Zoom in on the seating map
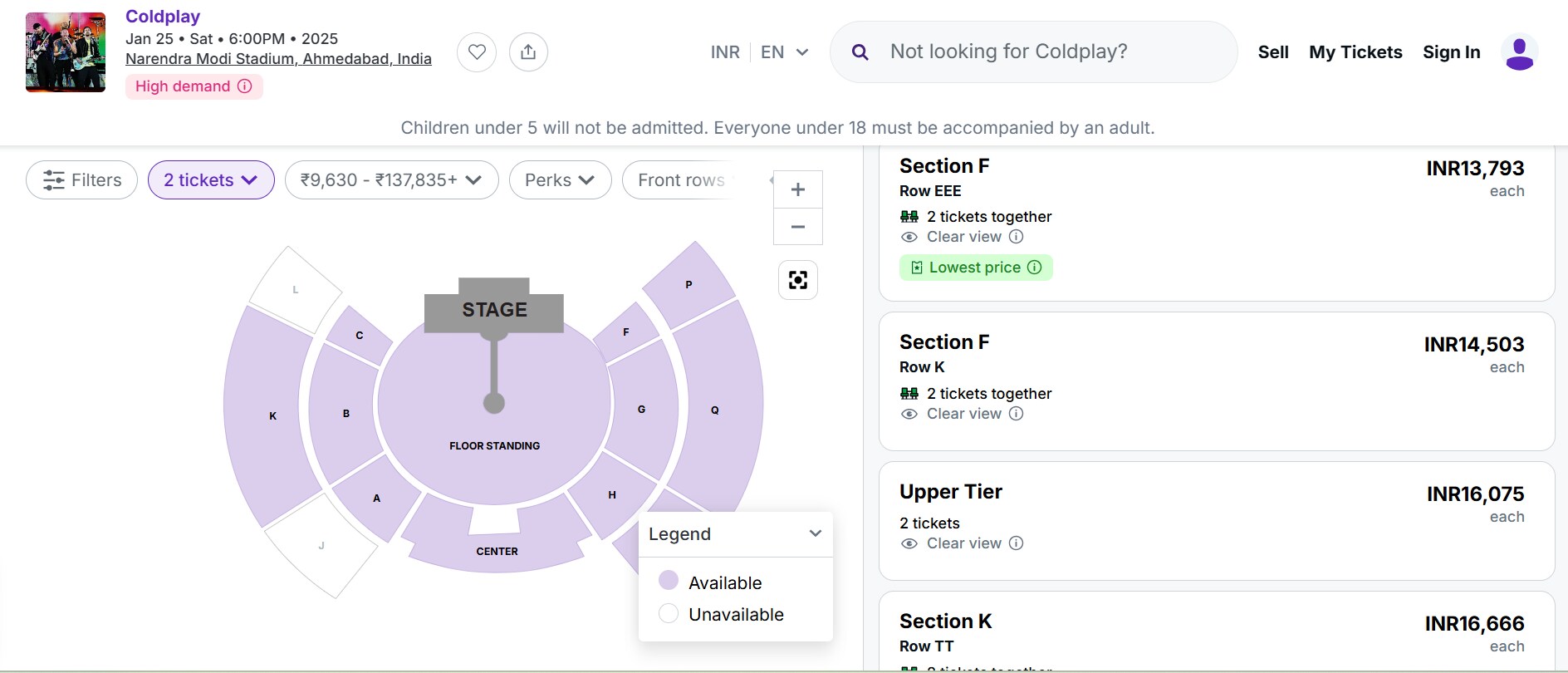This screenshot has width=1568, height=673. (797, 189)
